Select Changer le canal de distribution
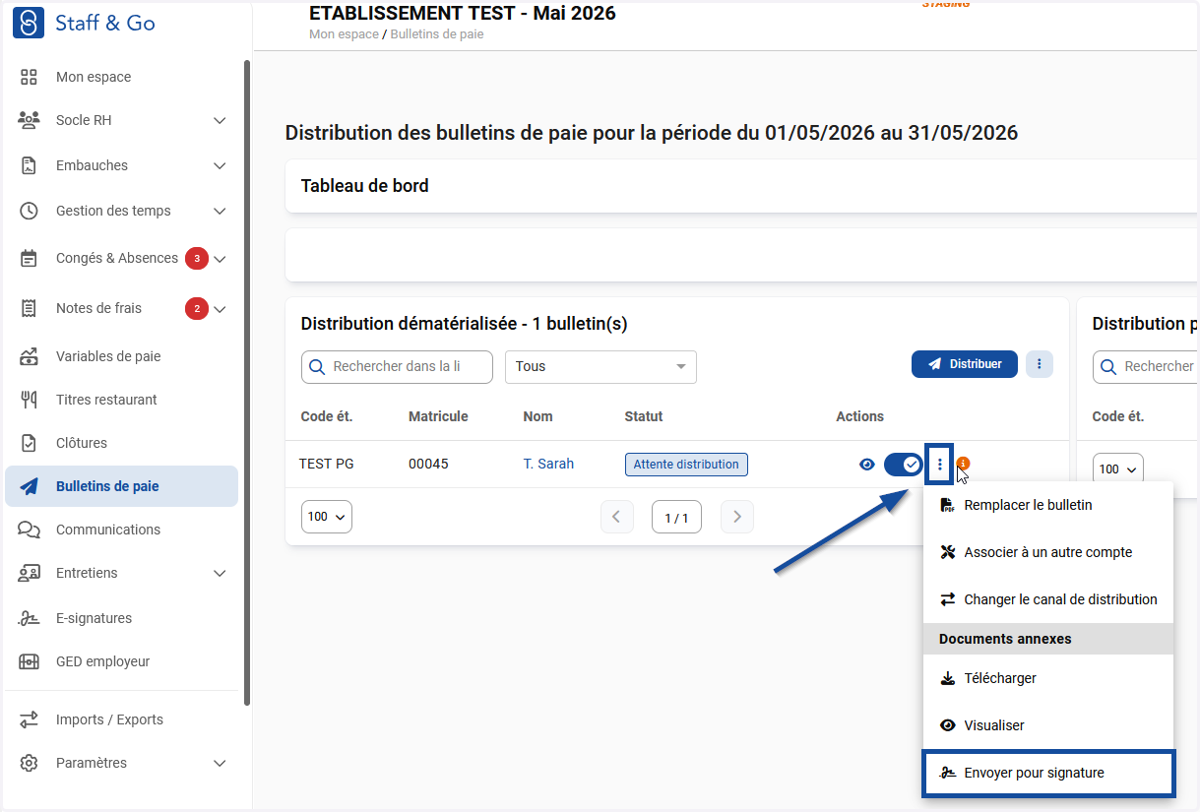Viewport: 1200px width, 812px height. [x=1047, y=600]
